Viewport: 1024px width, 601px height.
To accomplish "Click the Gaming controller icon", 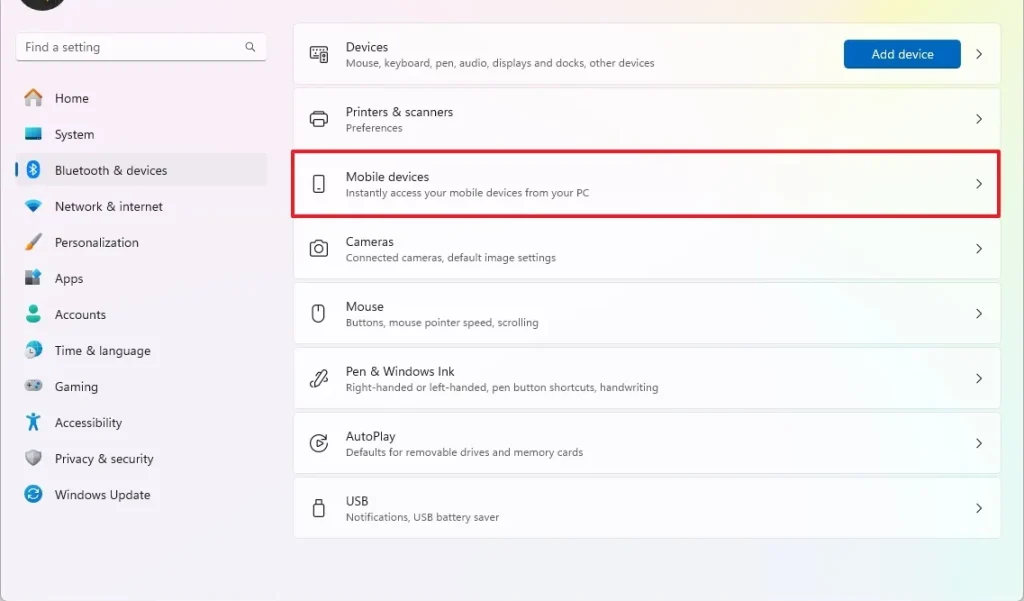I will coord(33,386).
